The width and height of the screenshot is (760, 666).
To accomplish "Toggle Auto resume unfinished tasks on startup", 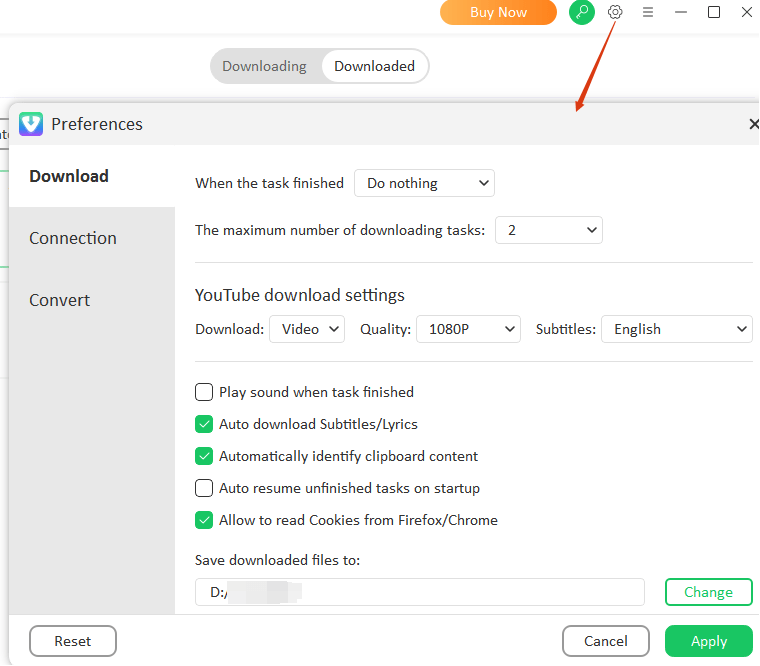I will [x=204, y=488].
